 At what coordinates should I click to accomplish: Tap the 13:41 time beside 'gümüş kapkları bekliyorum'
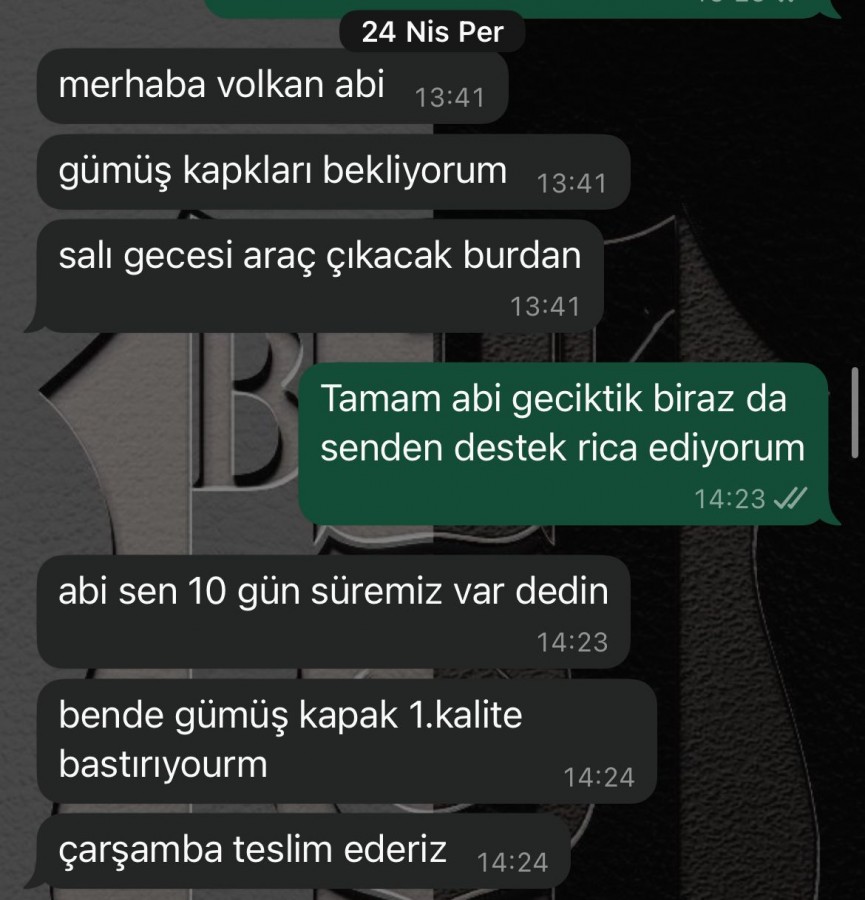572,184
